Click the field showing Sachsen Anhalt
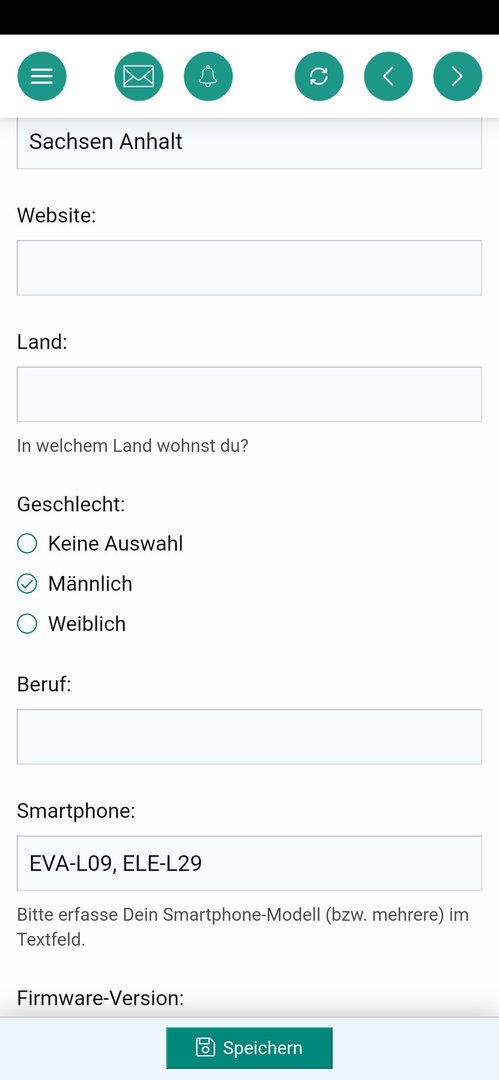The width and height of the screenshot is (499, 1080). tap(250, 143)
